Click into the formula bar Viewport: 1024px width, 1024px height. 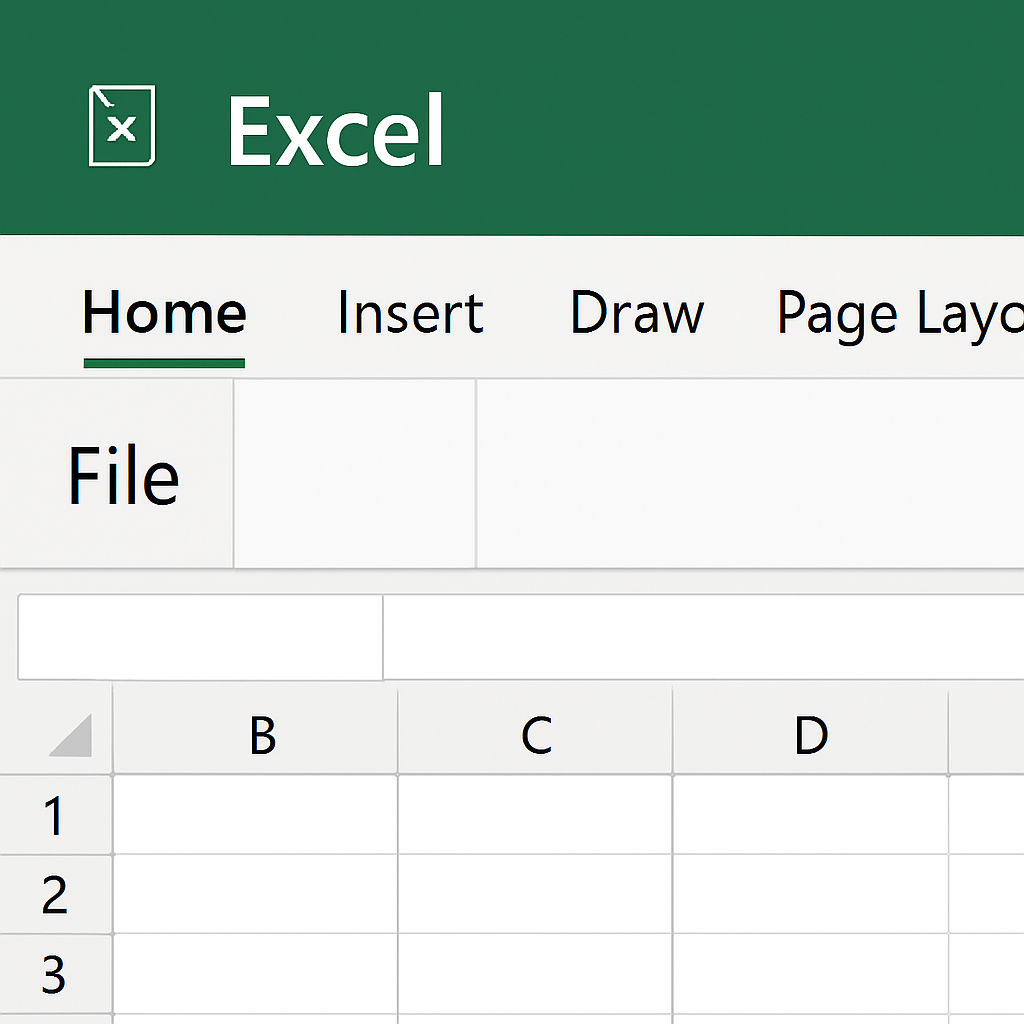coord(703,637)
